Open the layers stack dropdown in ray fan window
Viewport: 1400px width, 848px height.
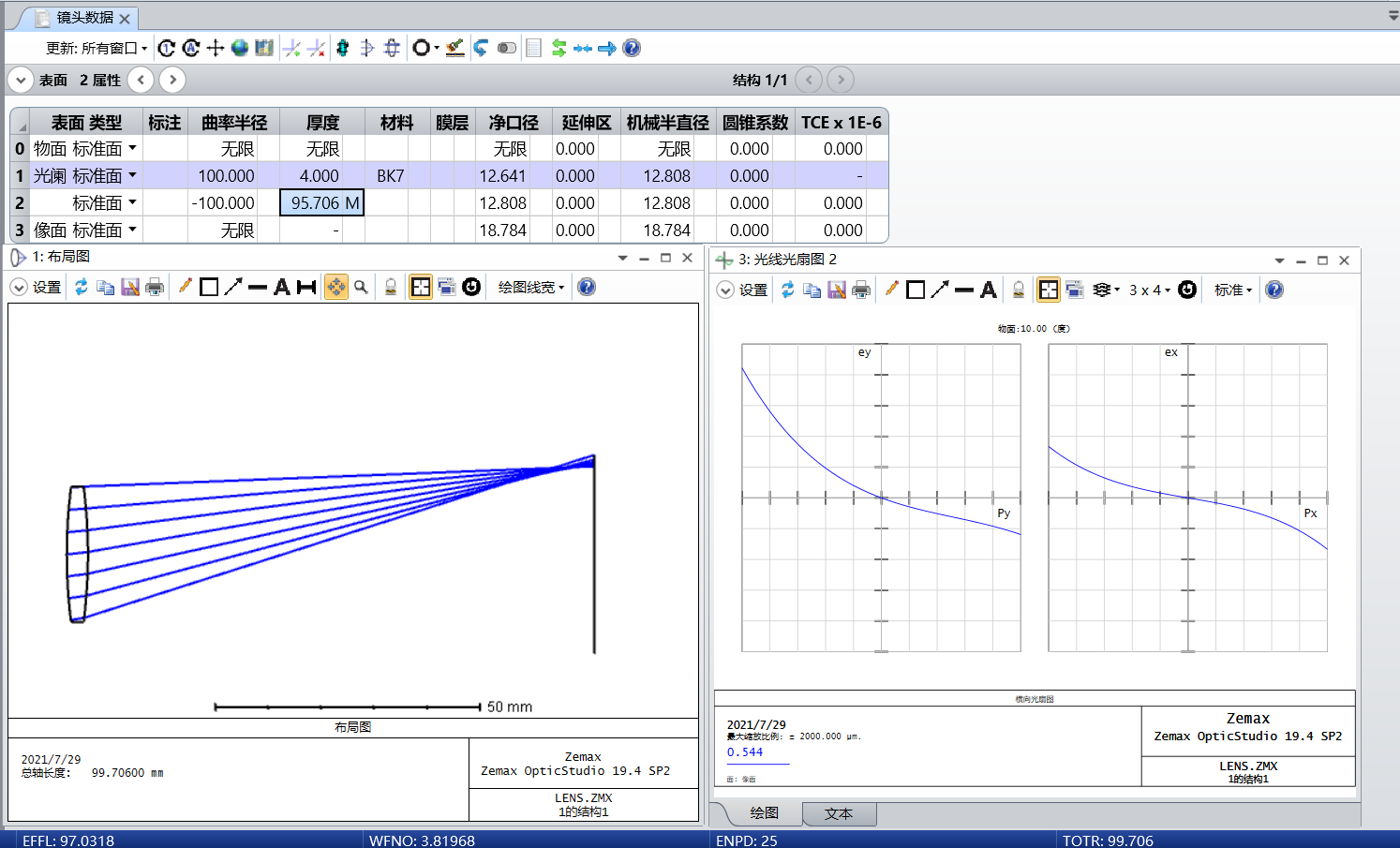(1107, 290)
